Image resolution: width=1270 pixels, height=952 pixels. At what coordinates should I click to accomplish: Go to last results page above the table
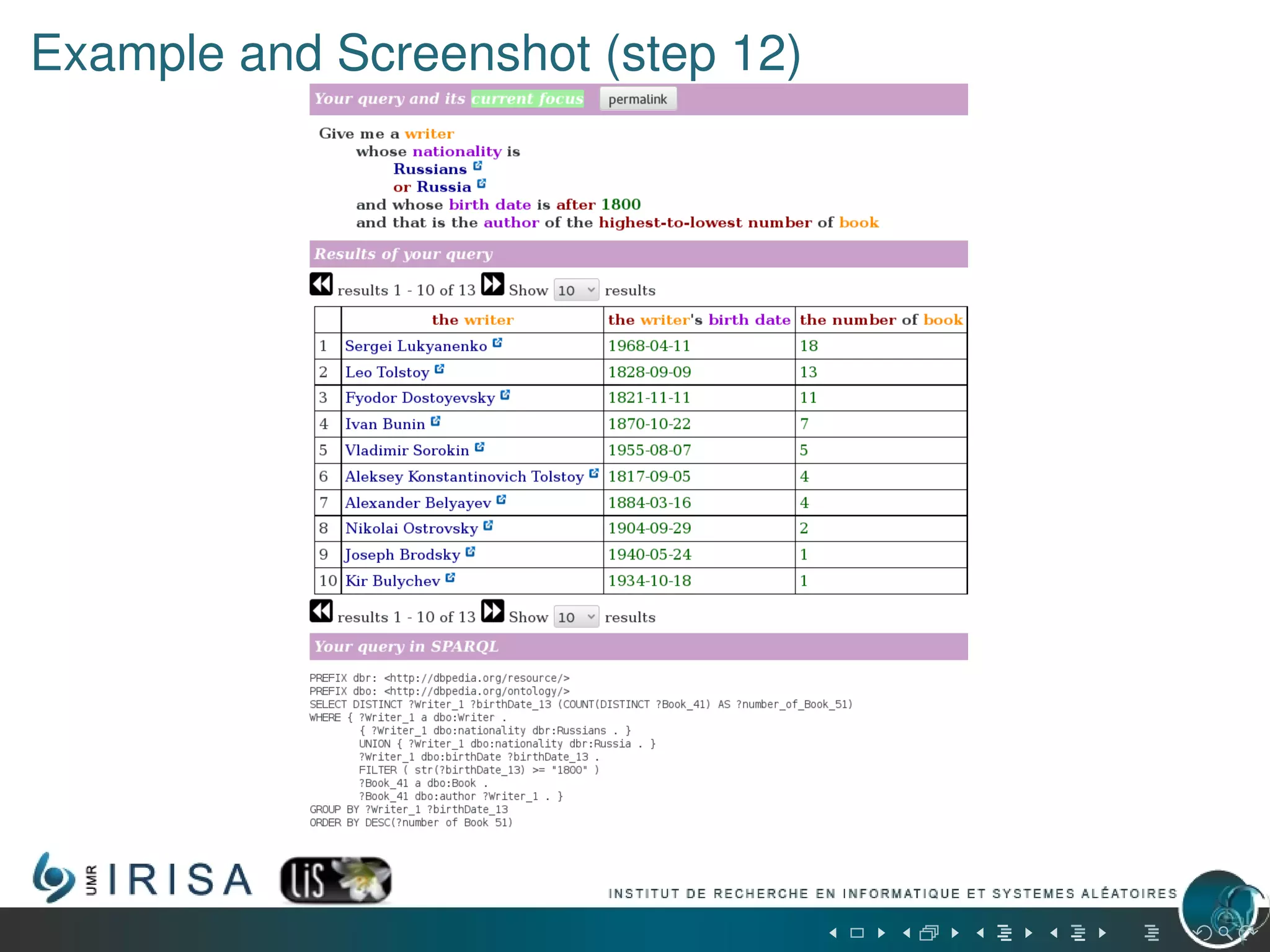(493, 284)
